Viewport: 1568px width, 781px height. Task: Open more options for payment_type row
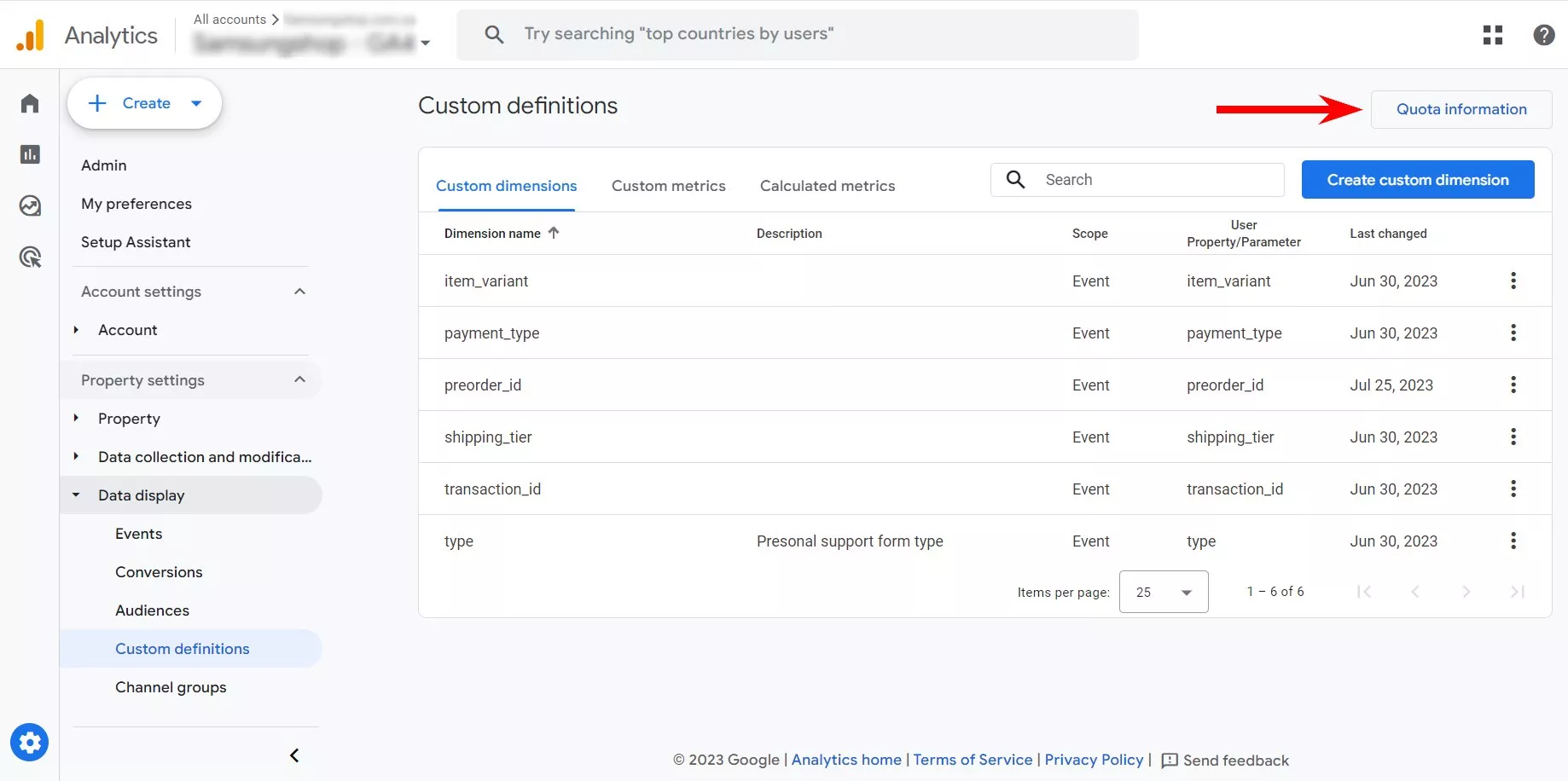pyautogui.click(x=1513, y=333)
